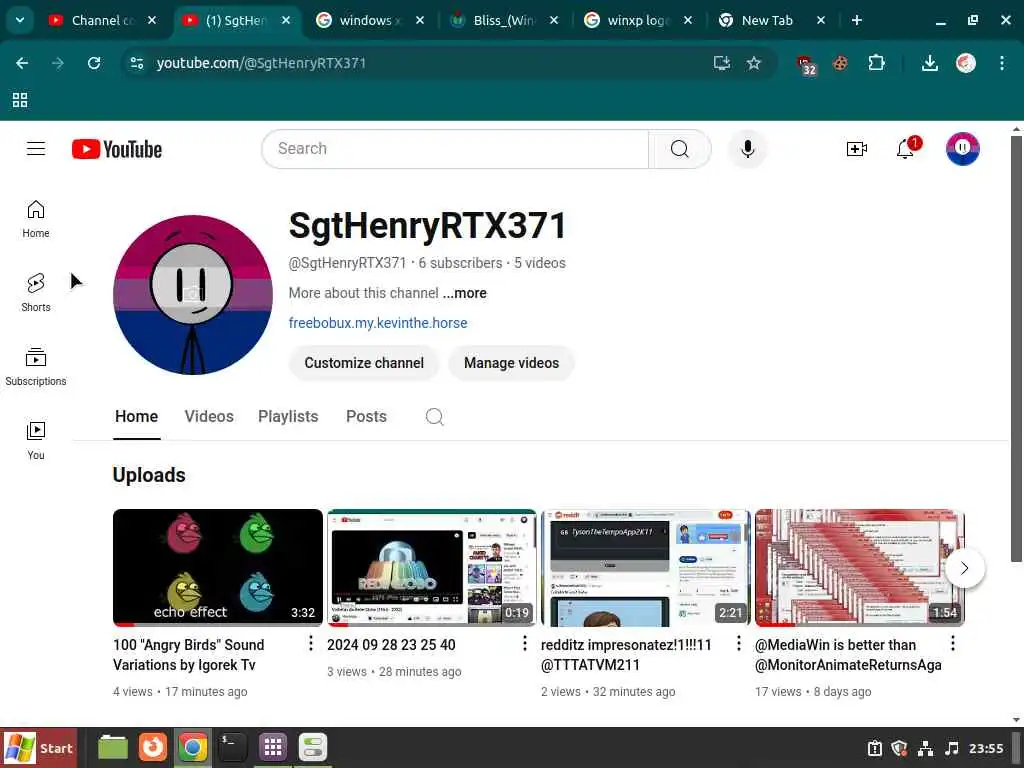Open browser downloads icon

[929, 63]
